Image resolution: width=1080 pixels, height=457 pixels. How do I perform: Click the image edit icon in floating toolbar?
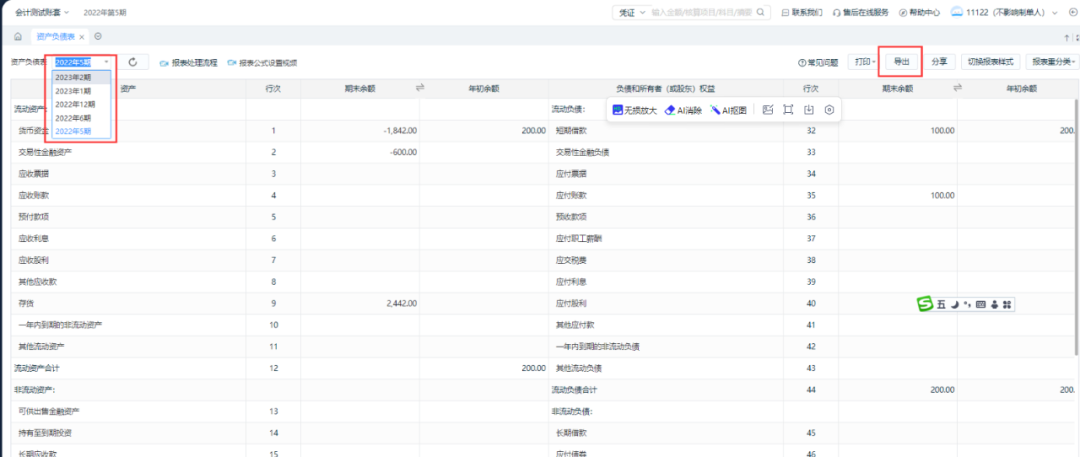pos(768,110)
